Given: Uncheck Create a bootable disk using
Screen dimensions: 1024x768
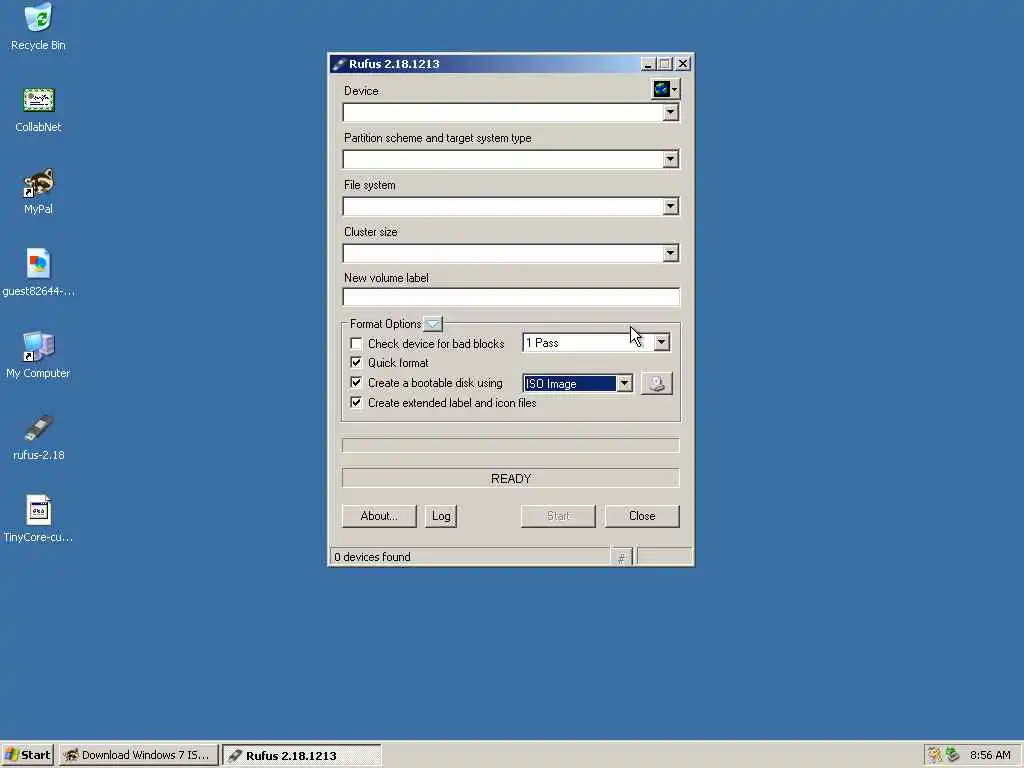Looking at the screenshot, I should coord(356,383).
